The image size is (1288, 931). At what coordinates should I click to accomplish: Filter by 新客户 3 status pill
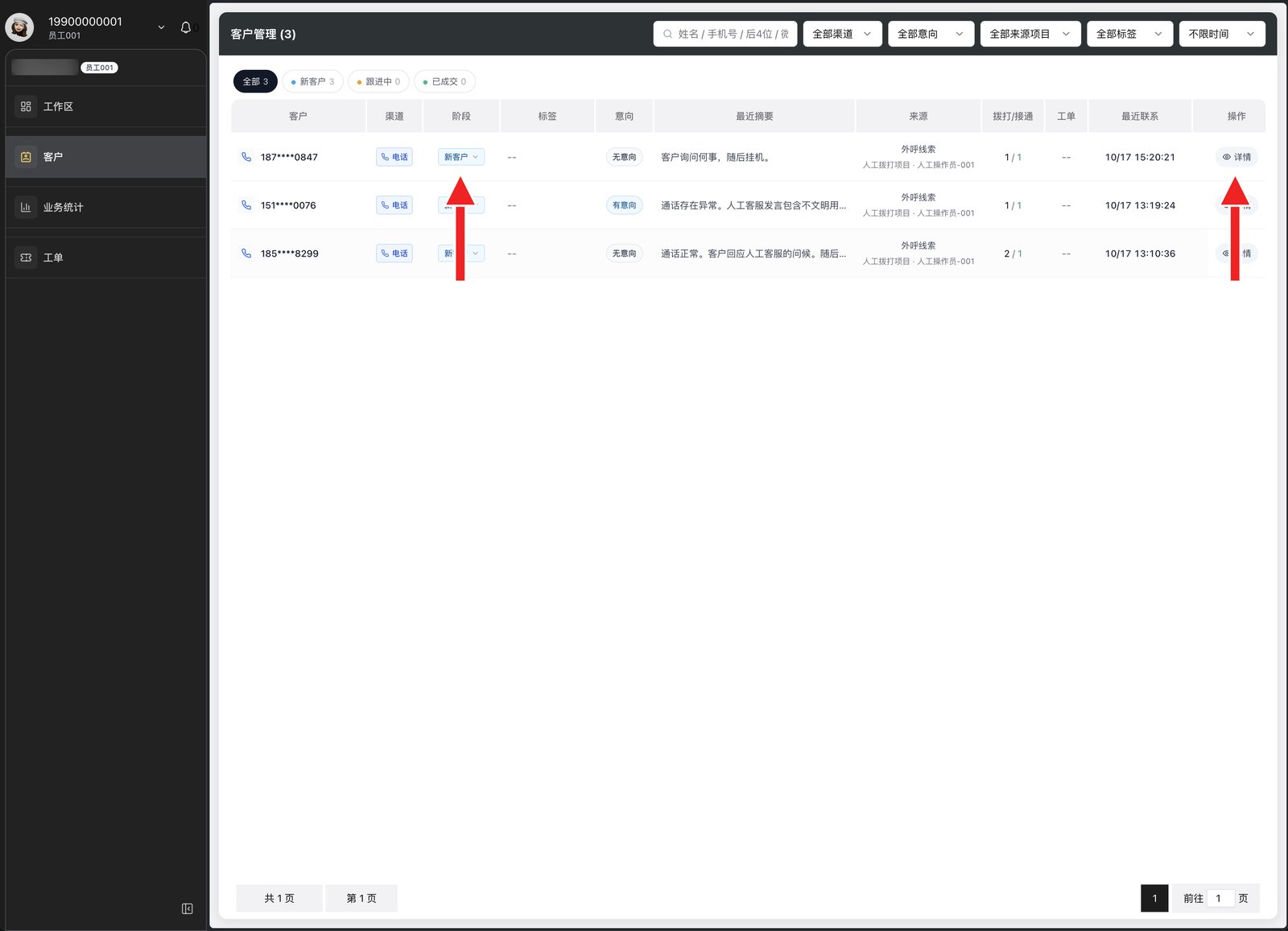tap(313, 81)
